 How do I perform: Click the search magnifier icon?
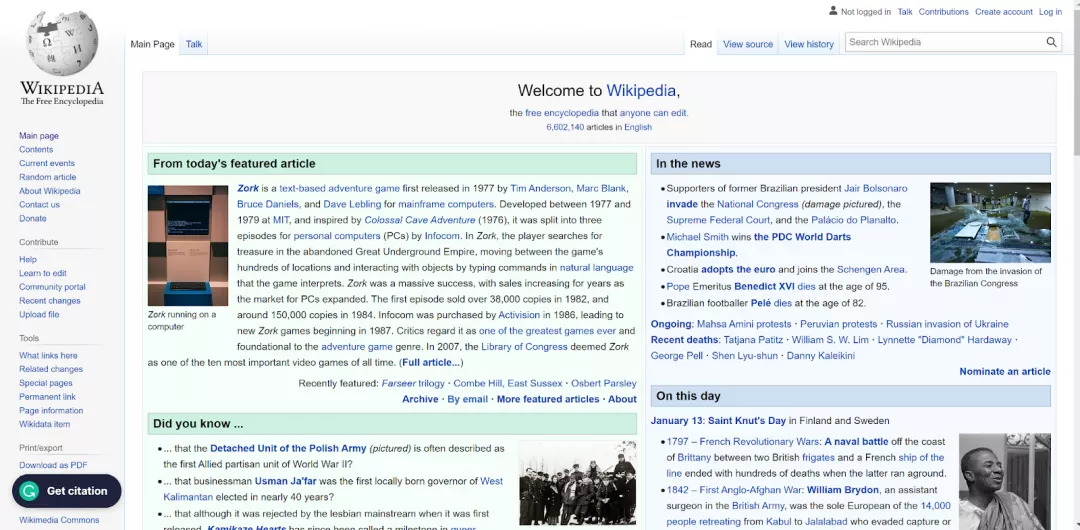[1051, 42]
